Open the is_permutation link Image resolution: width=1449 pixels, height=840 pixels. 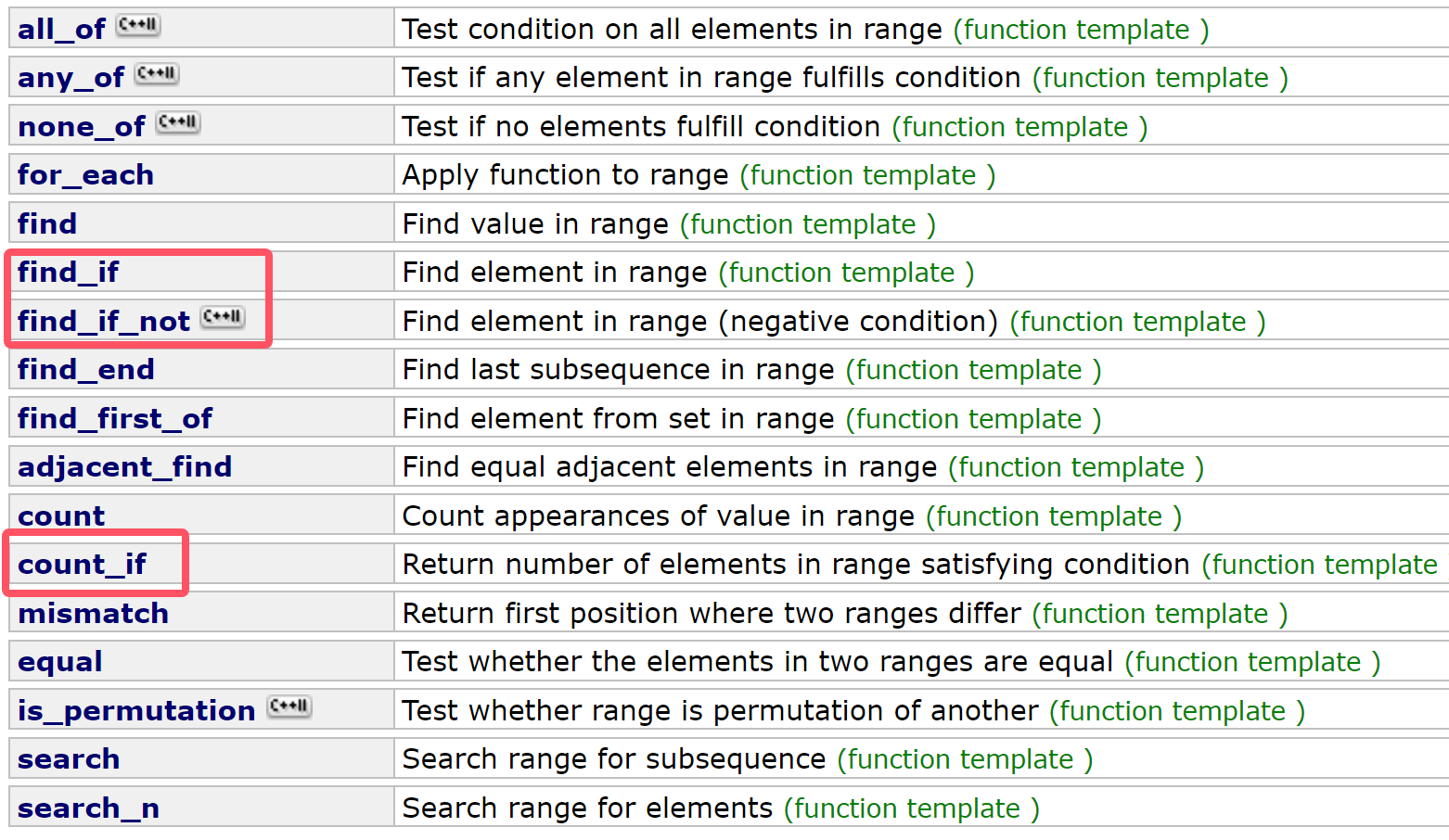136,711
